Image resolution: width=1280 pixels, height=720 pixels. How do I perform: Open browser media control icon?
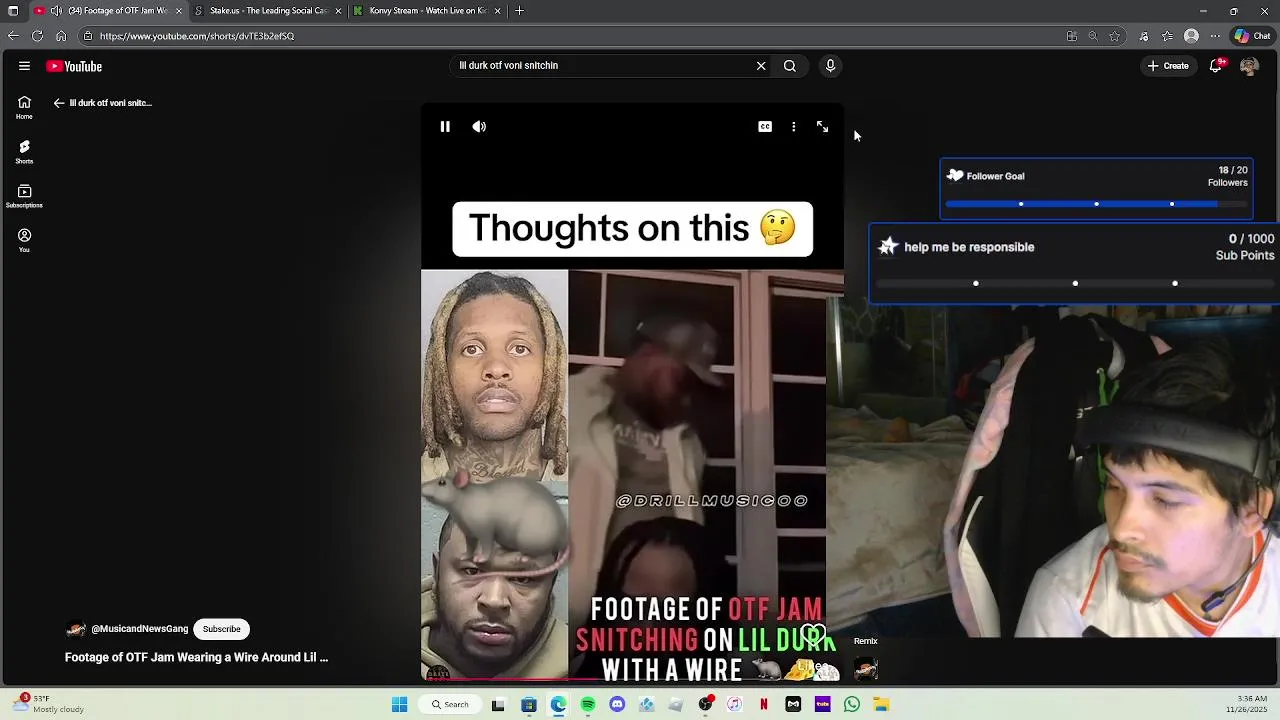pyautogui.click(x=1144, y=36)
